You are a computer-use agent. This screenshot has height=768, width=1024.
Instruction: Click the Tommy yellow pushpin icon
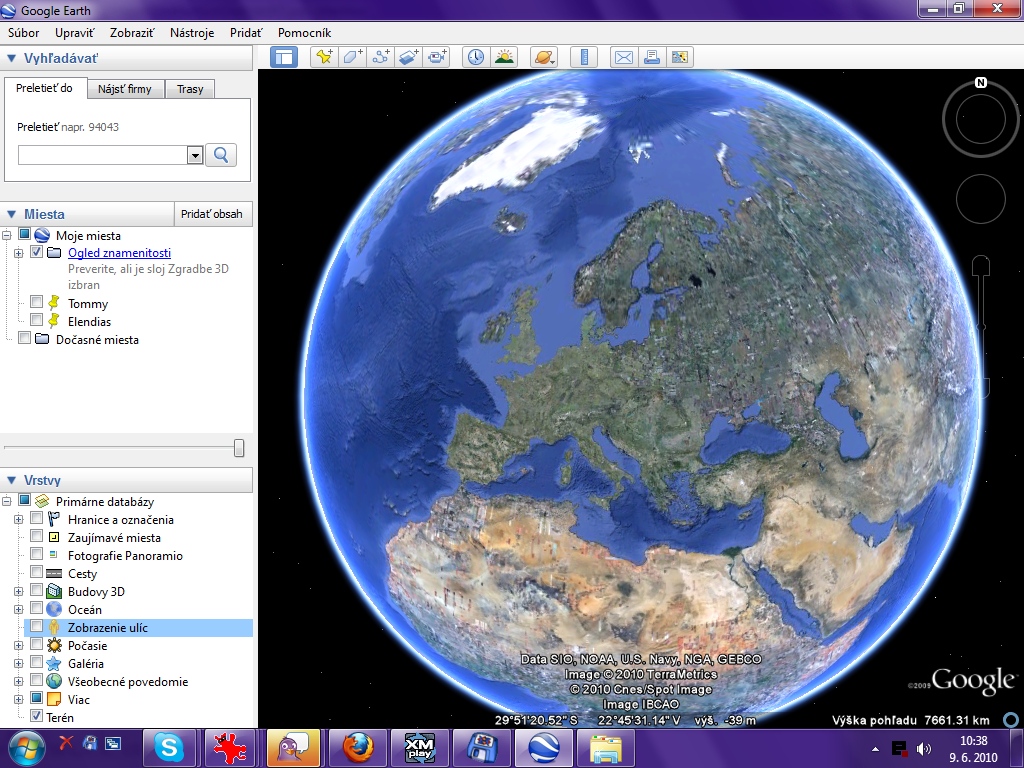(54, 303)
